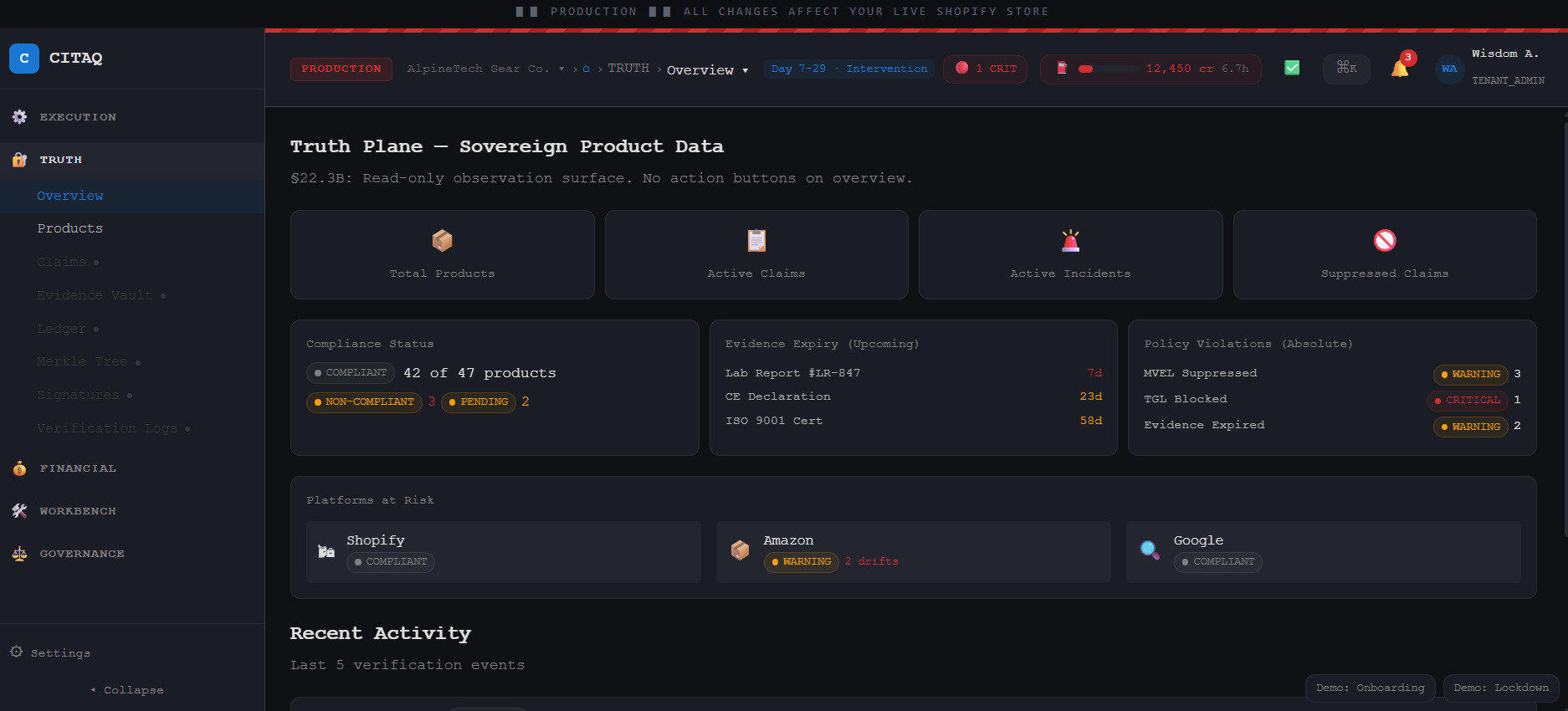
Task: Collapse the sidebar
Action: tap(127, 690)
